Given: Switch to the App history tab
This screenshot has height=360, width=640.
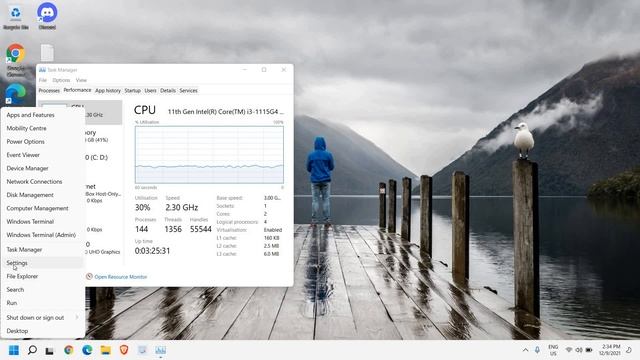Looking at the screenshot, I should (108, 91).
